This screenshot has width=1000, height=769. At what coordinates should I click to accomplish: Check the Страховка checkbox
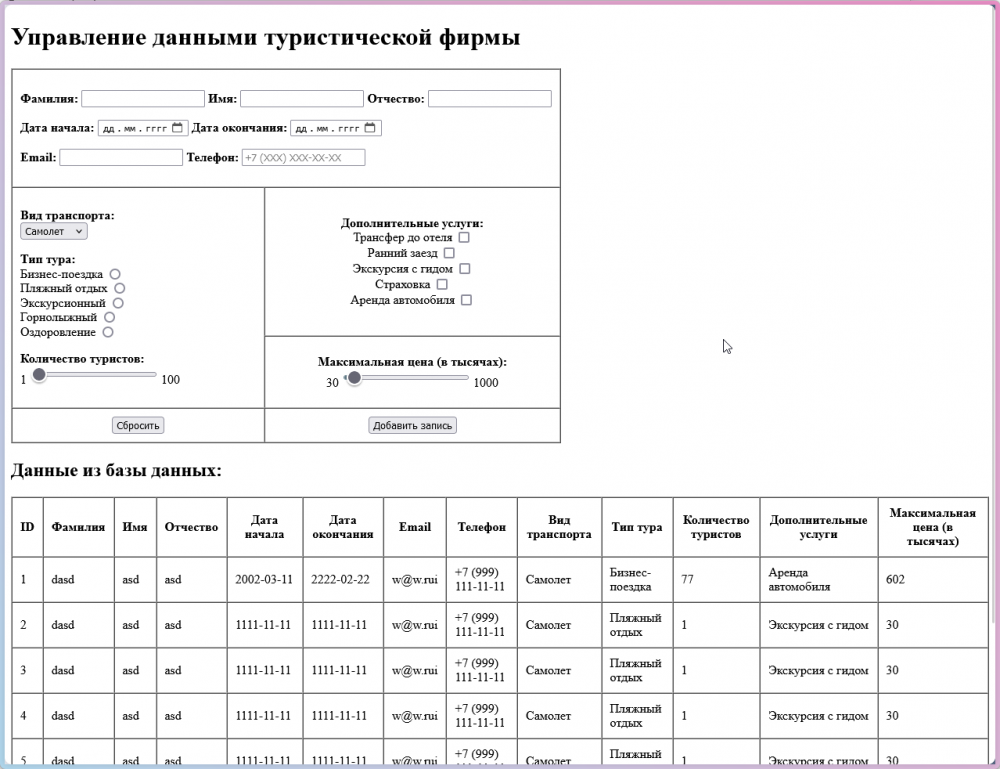[442, 284]
